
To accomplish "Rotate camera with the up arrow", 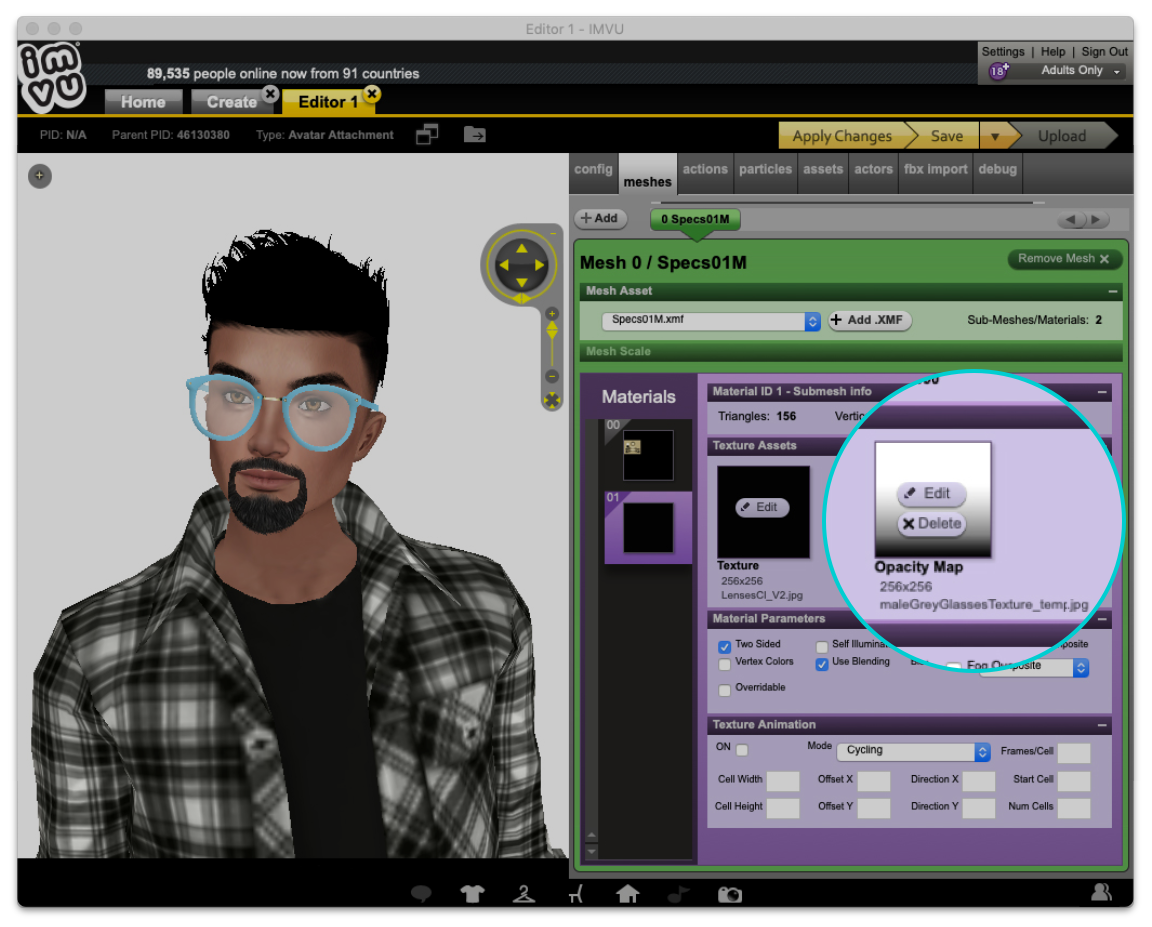I will 522,248.
